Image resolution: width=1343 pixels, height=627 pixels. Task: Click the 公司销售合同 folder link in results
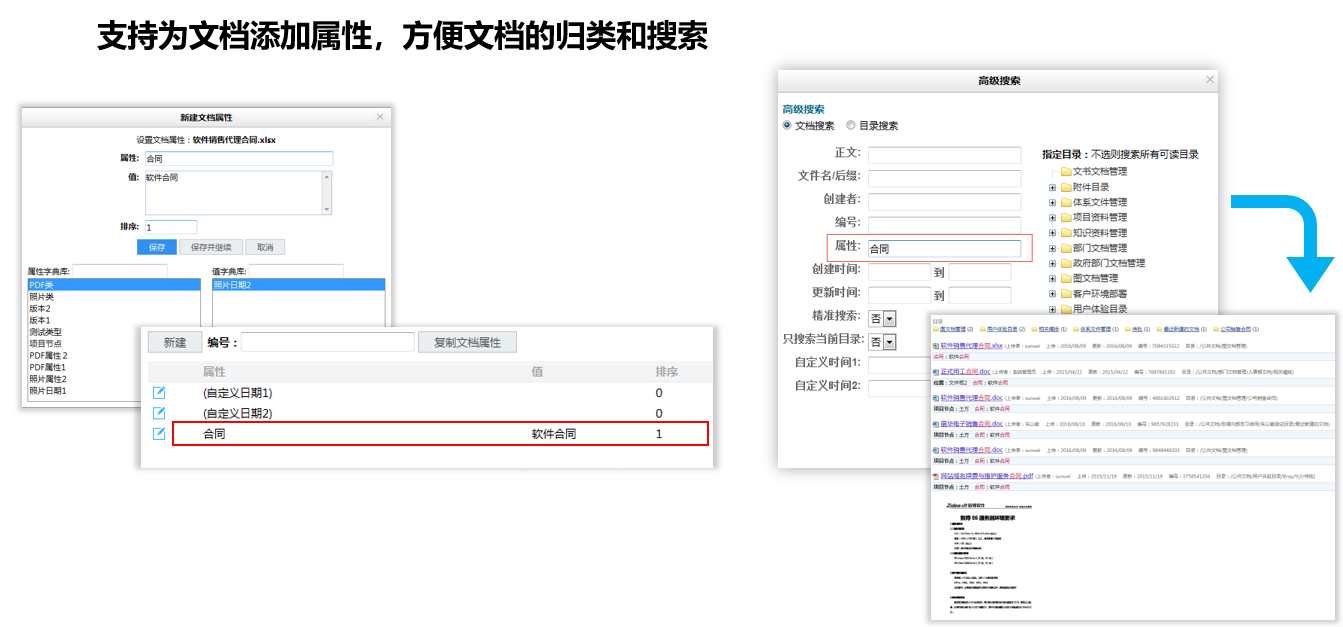[1235, 329]
